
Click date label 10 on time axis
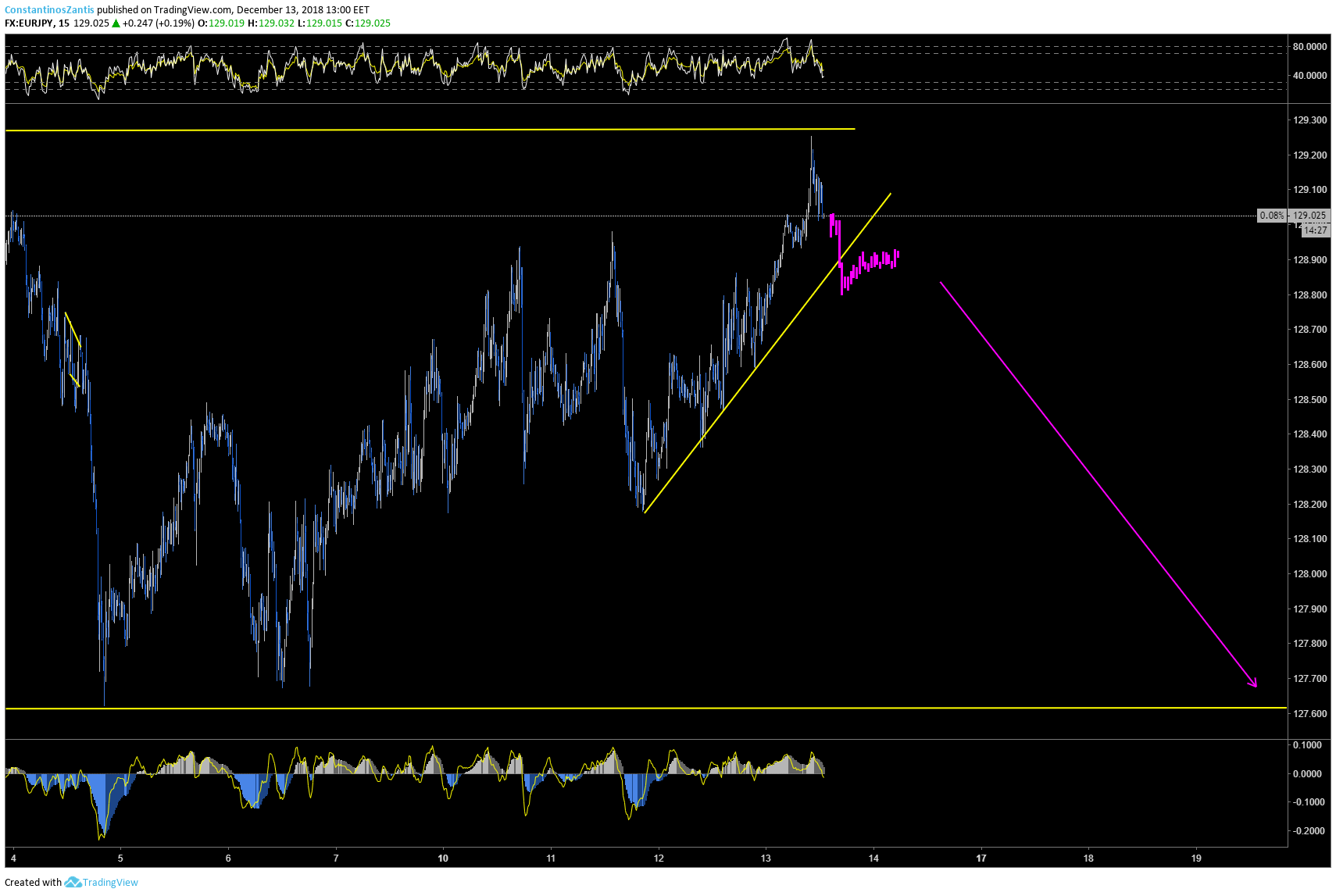click(443, 859)
